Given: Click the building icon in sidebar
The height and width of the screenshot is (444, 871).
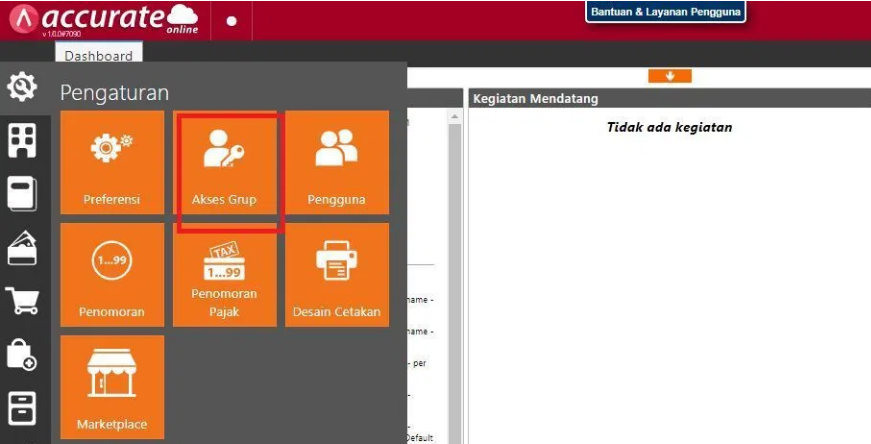Looking at the screenshot, I should 22,141.
